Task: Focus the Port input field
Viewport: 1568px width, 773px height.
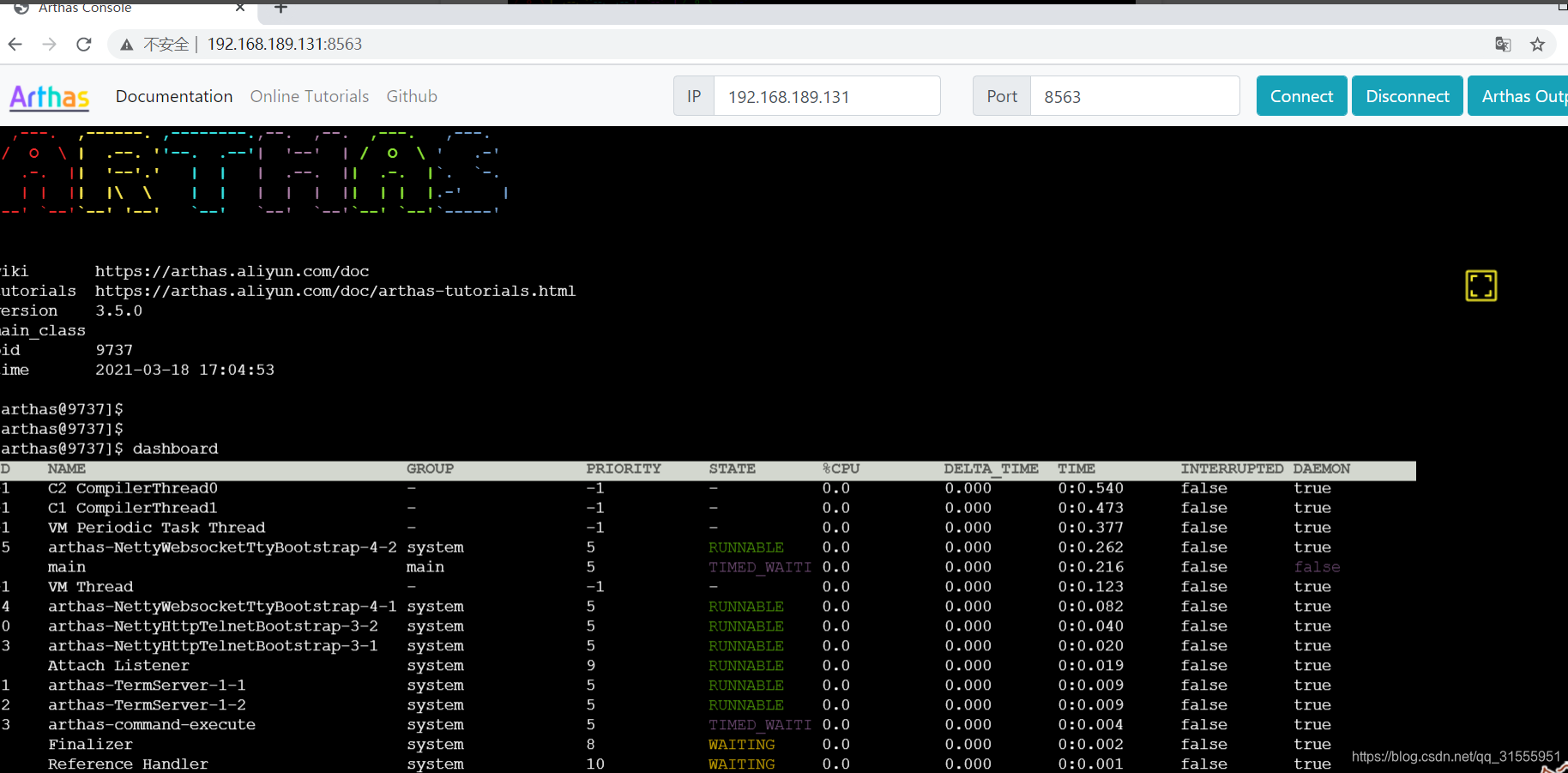Action: tap(1135, 96)
